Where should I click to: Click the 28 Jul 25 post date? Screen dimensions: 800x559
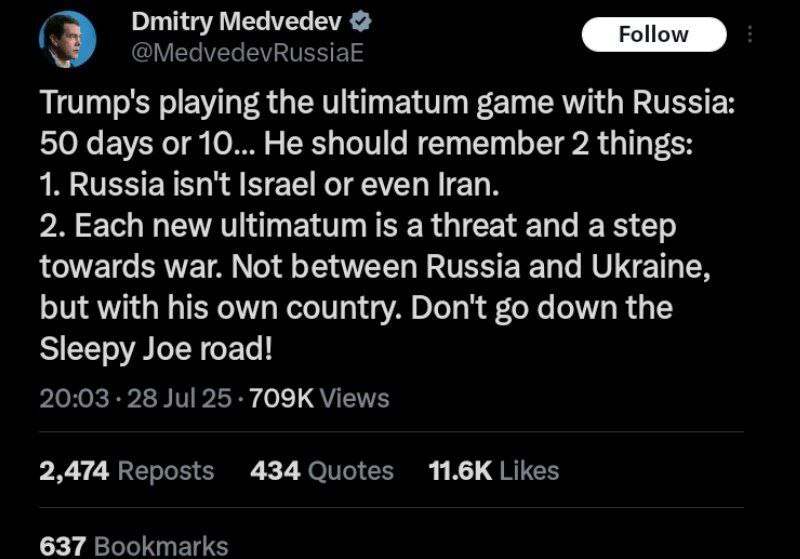pyautogui.click(x=165, y=398)
